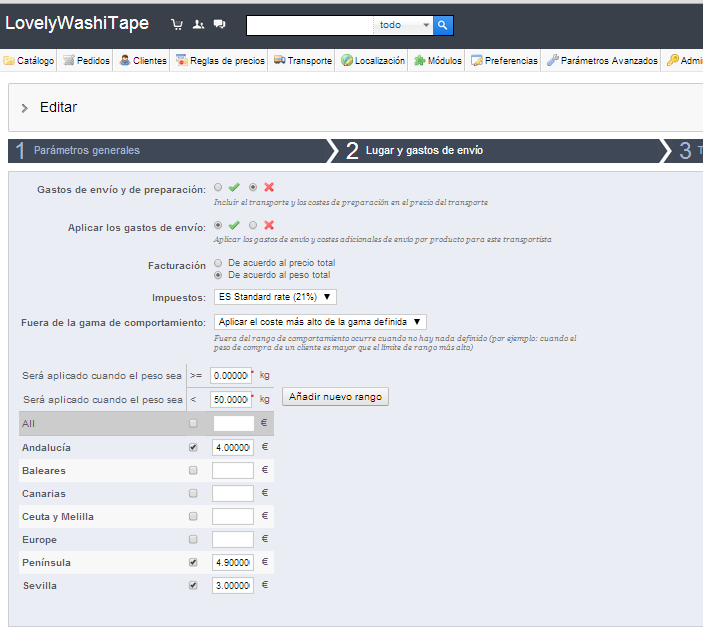Image resolution: width=703 pixels, height=629 pixels.
Task: Open the Clientes menu
Action: tap(143, 61)
